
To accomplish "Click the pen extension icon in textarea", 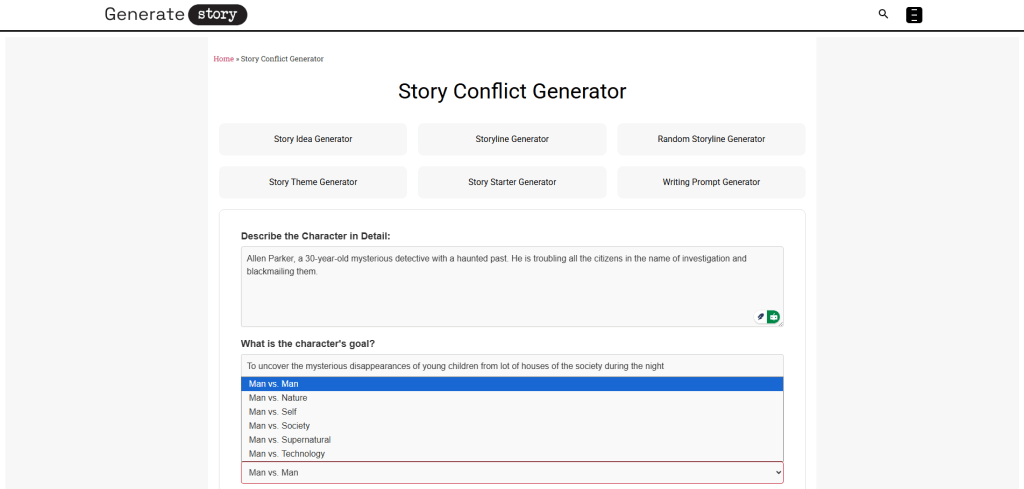I will click(x=760, y=317).
